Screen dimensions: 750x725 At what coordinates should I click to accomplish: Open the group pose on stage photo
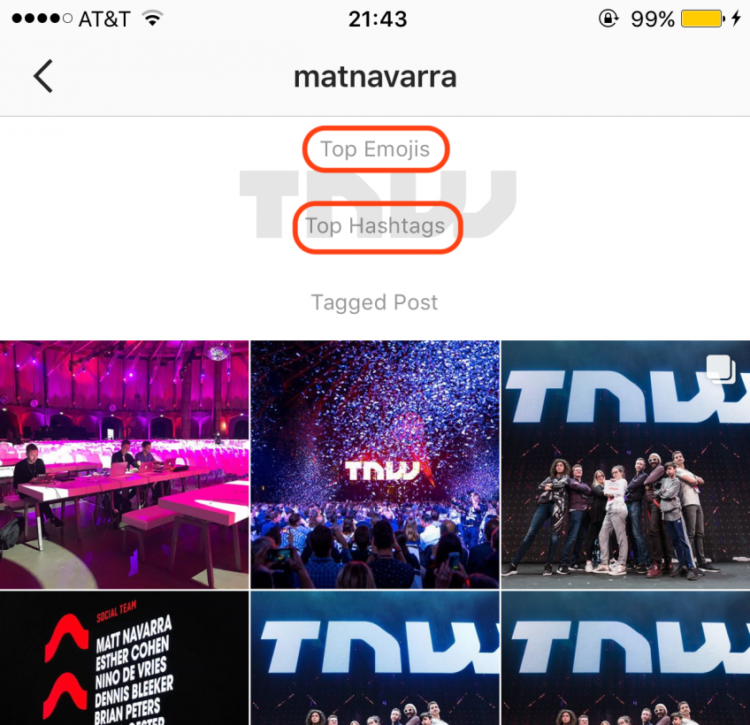626,464
